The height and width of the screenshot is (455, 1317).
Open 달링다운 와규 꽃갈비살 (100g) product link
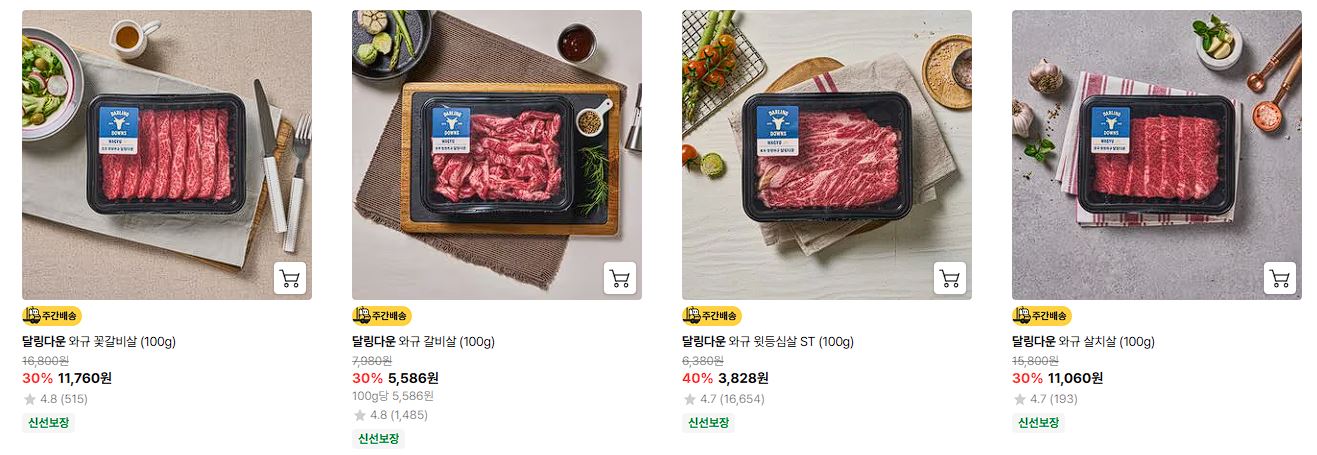click(x=99, y=341)
